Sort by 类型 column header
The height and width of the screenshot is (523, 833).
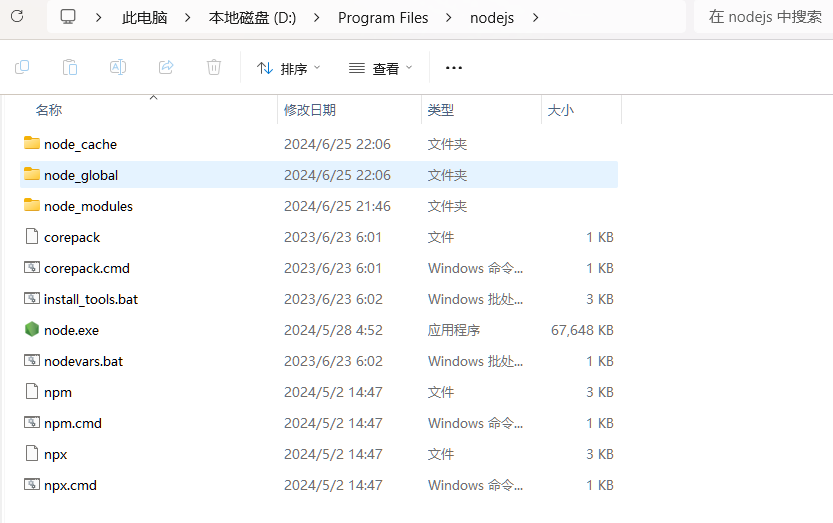pos(441,110)
